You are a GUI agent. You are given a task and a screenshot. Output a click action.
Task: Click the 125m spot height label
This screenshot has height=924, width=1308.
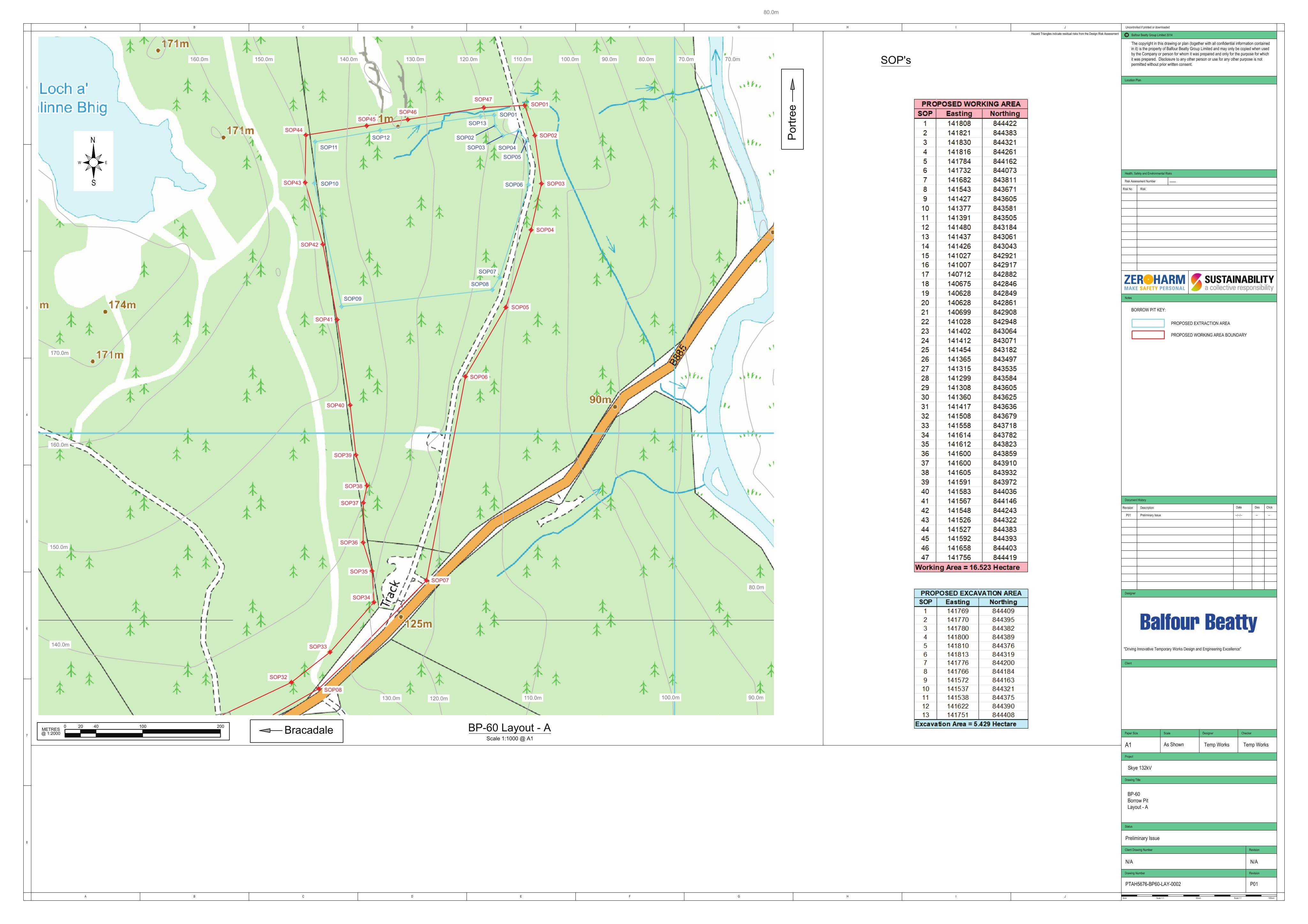(419, 625)
